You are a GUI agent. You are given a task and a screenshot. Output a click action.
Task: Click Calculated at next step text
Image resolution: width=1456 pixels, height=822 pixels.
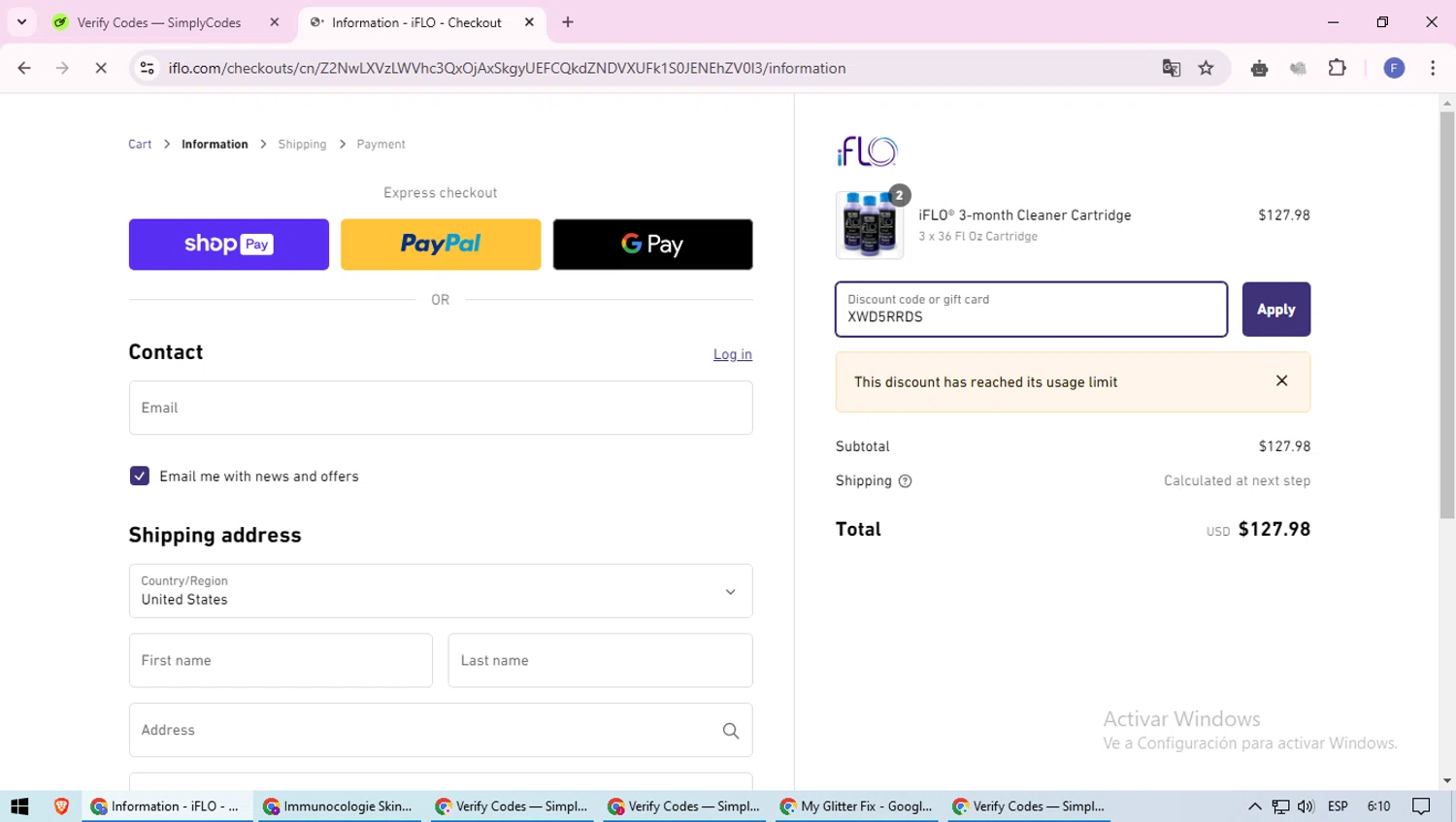1237,480
